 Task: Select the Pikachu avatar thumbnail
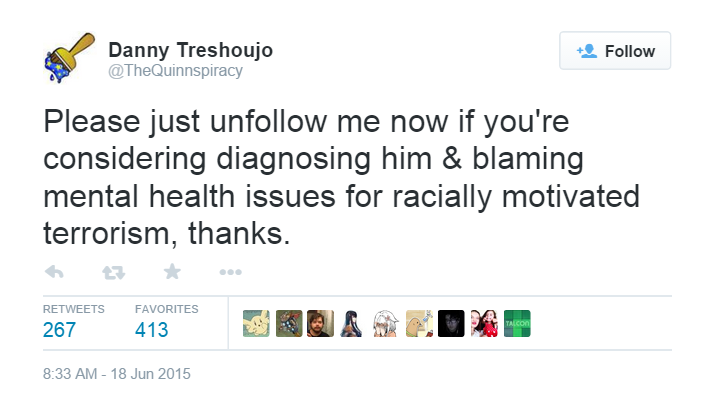[256, 323]
